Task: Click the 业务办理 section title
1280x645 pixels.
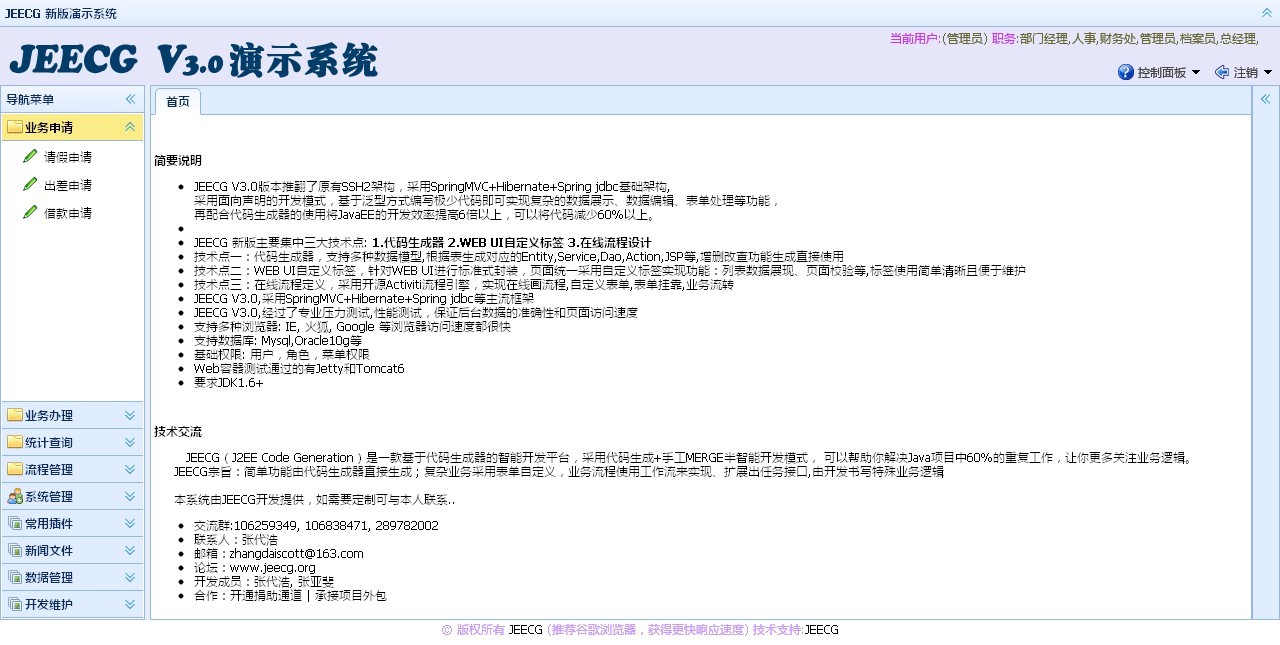Action: click(49, 415)
